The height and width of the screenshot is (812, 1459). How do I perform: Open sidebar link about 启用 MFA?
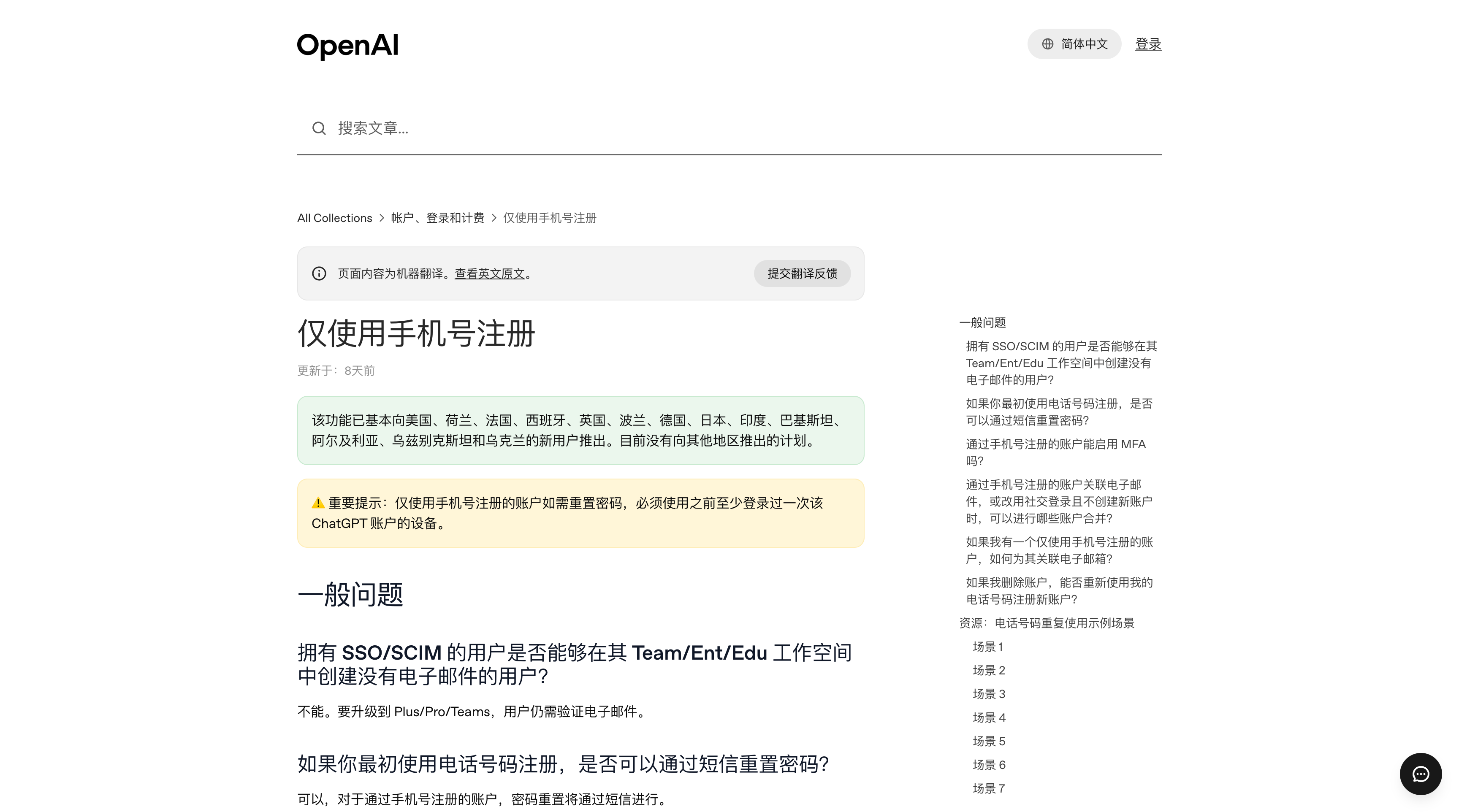click(1056, 452)
